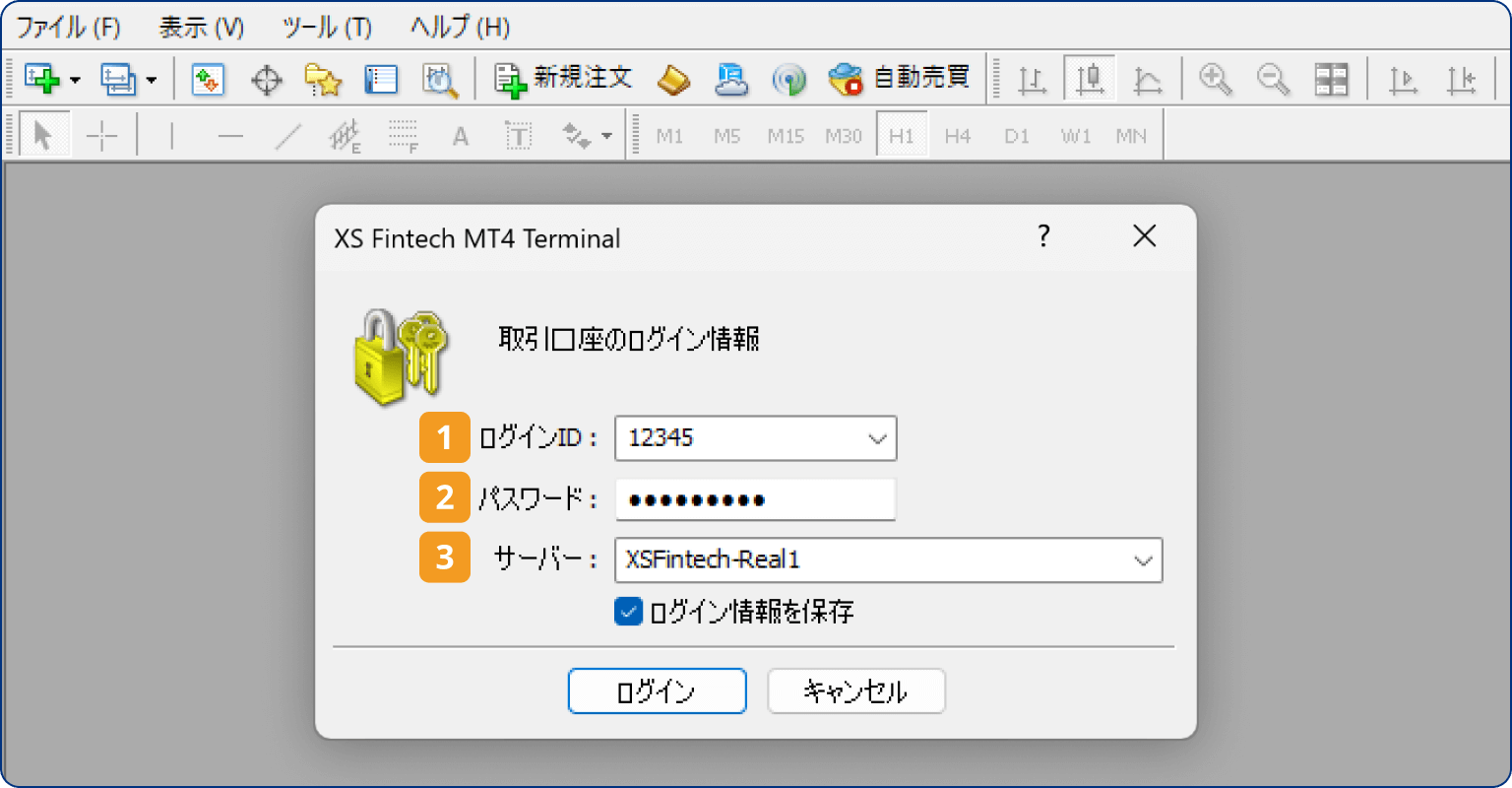Toggle the Data Window crosshair-circle icon

pyautogui.click(x=266, y=79)
